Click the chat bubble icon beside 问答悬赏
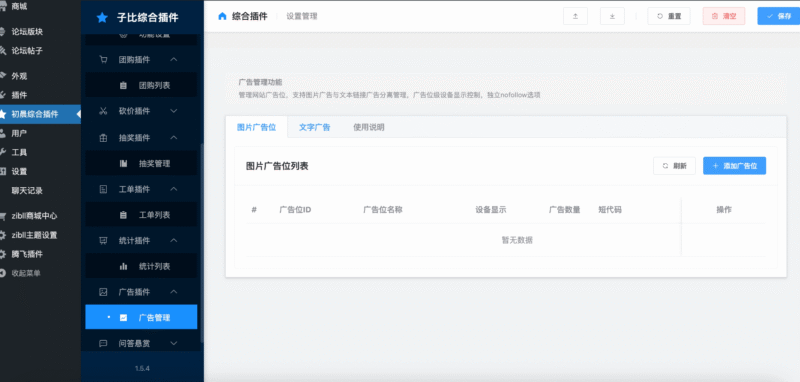Screen dimensions: 800x382 tap(103, 344)
